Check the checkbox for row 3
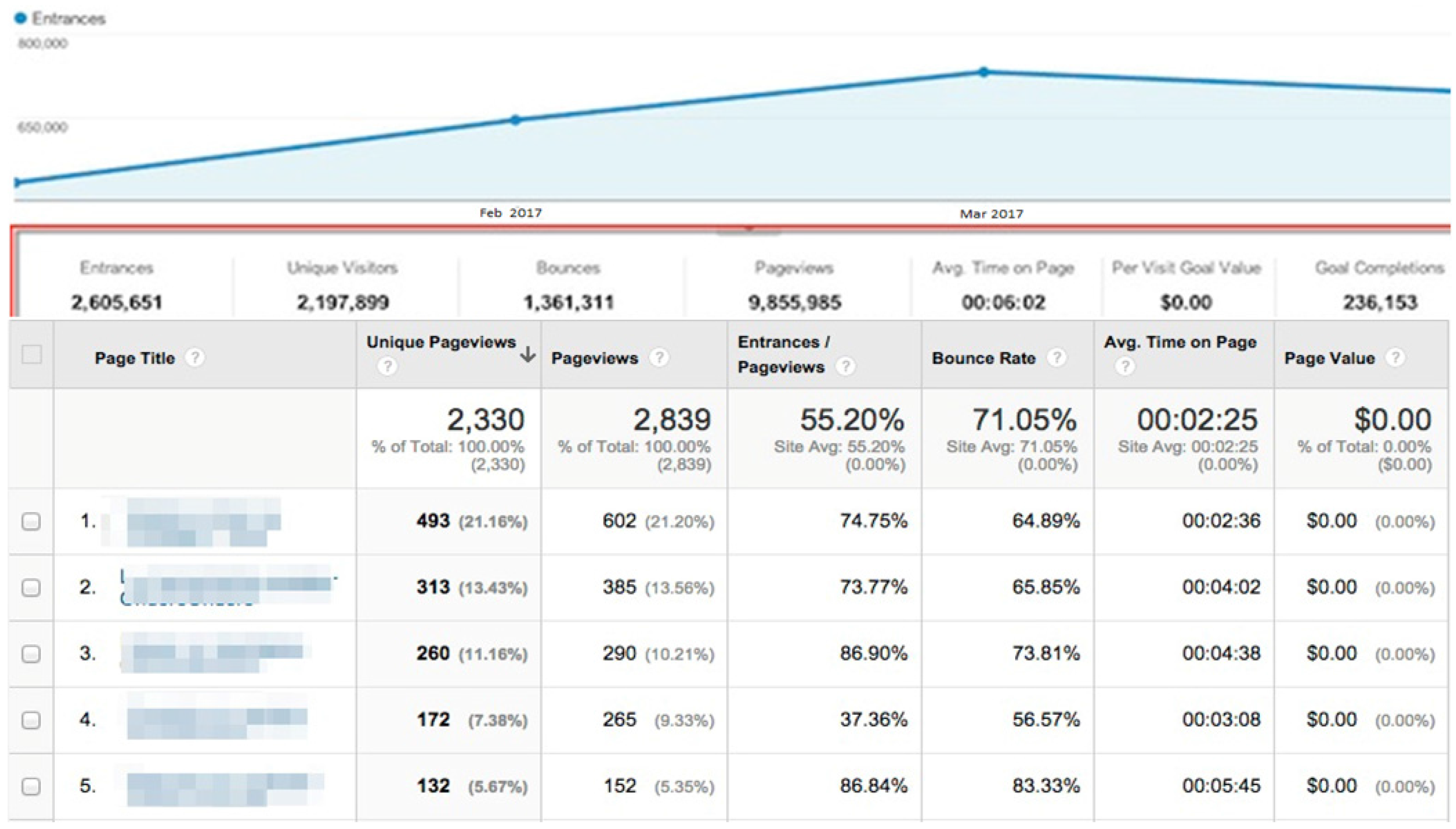 coord(31,654)
